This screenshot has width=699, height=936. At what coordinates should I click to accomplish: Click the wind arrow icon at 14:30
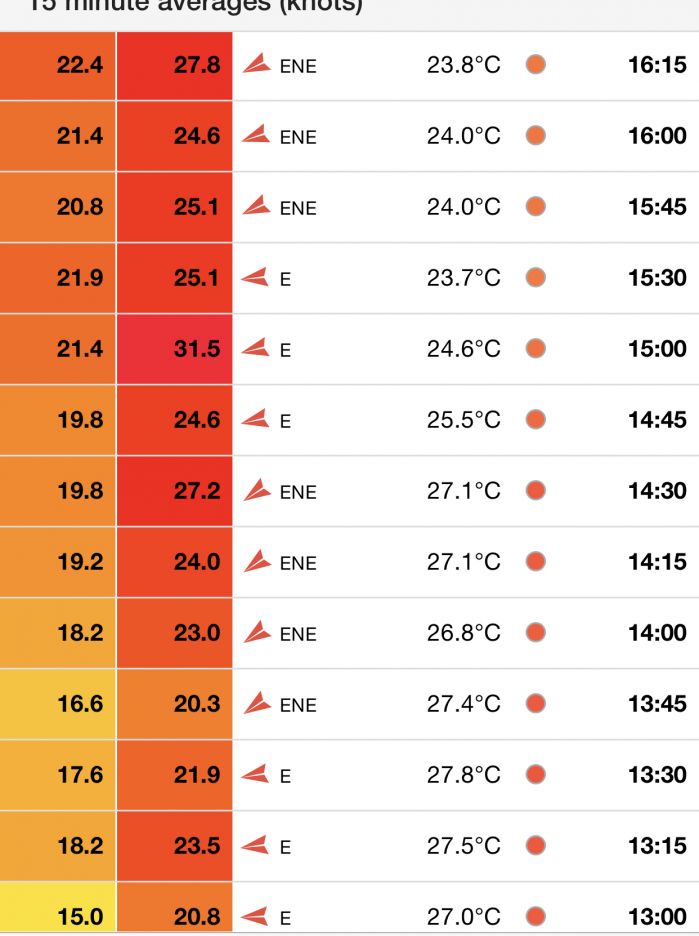click(x=257, y=490)
